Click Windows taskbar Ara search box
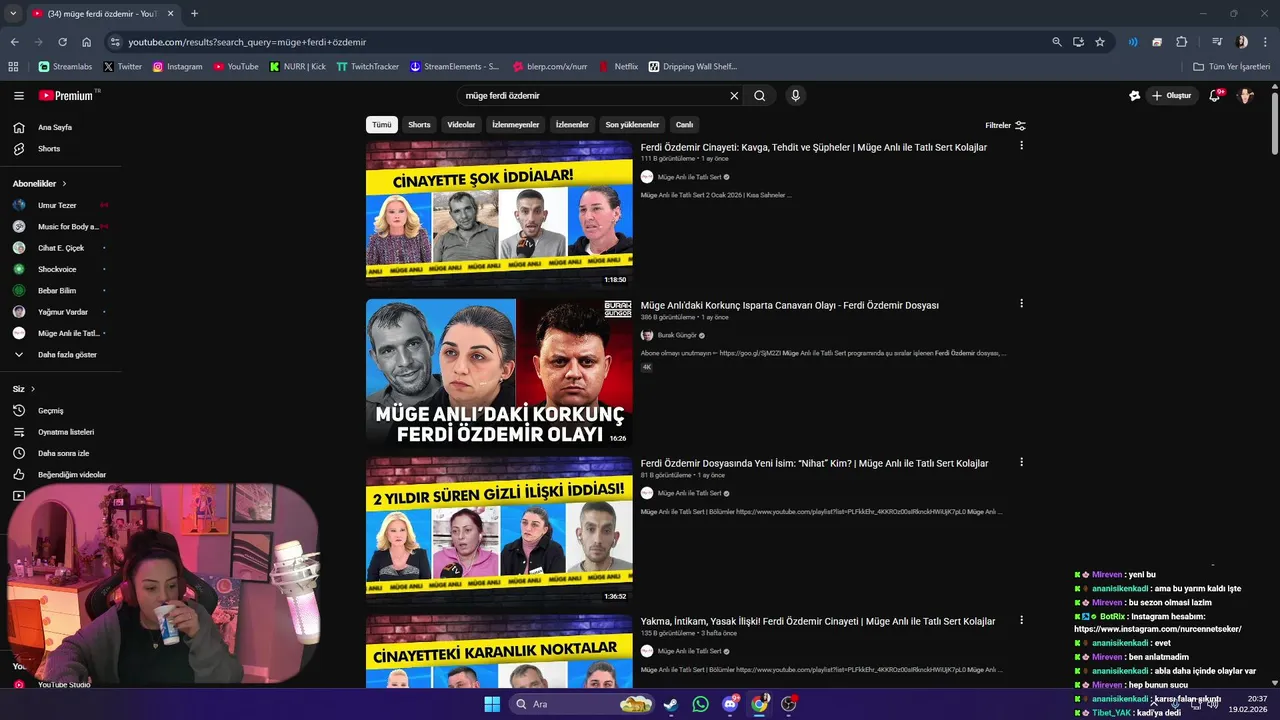Viewport: 1280px width, 720px height. 584,704
